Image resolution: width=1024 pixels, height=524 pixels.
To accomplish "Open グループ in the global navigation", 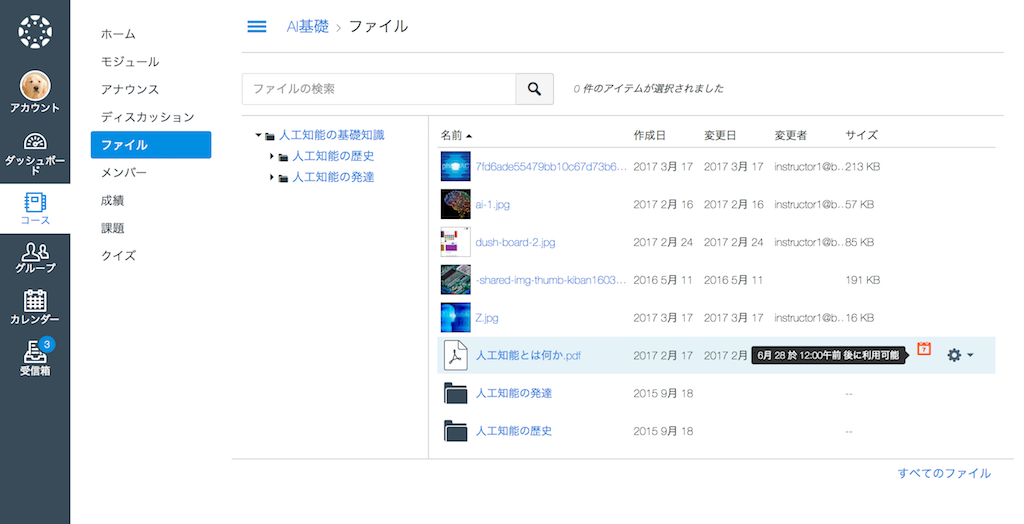I will pos(35,258).
